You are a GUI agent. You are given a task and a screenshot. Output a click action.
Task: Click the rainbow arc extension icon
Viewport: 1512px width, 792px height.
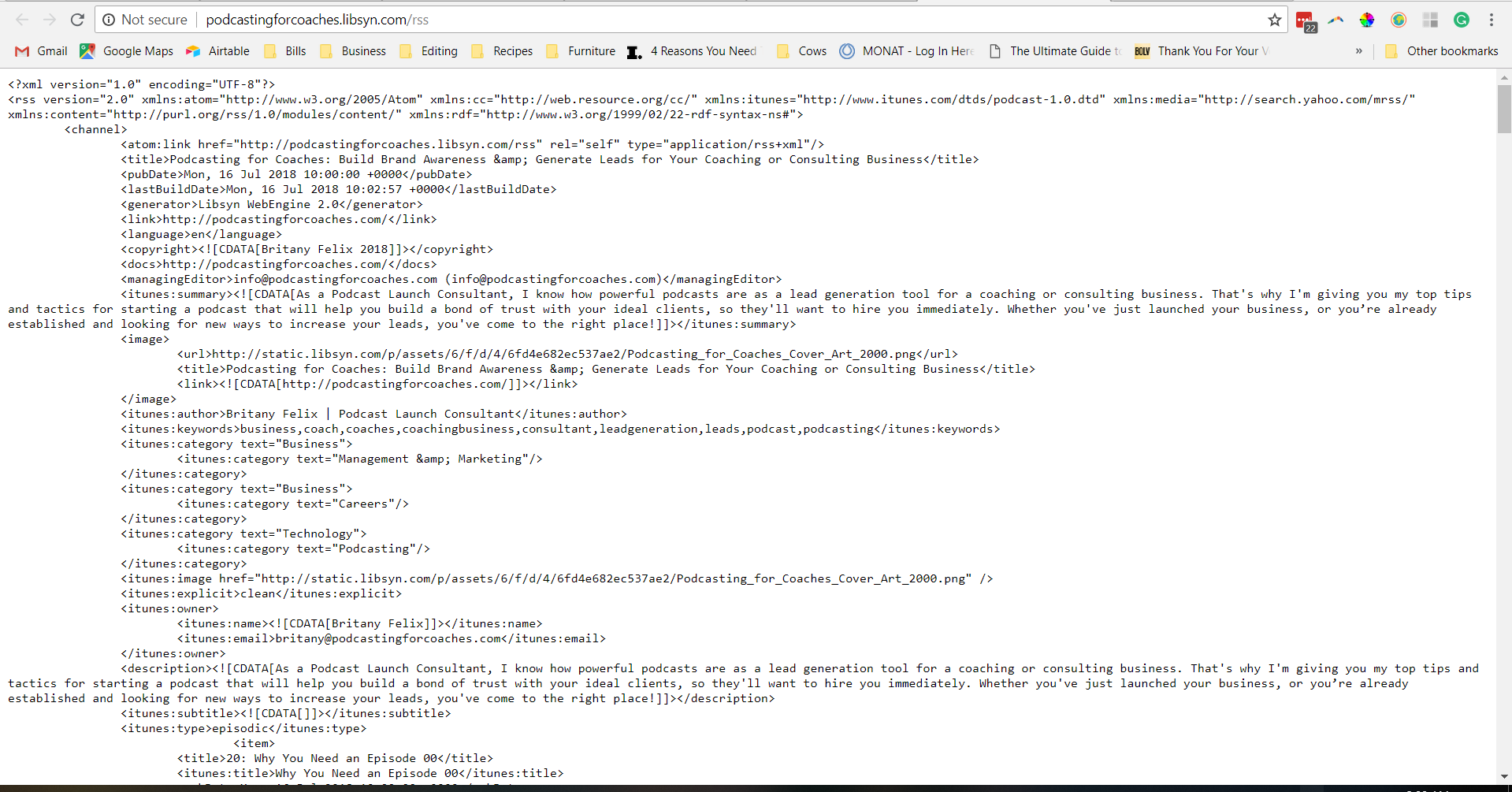pos(1336,20)
